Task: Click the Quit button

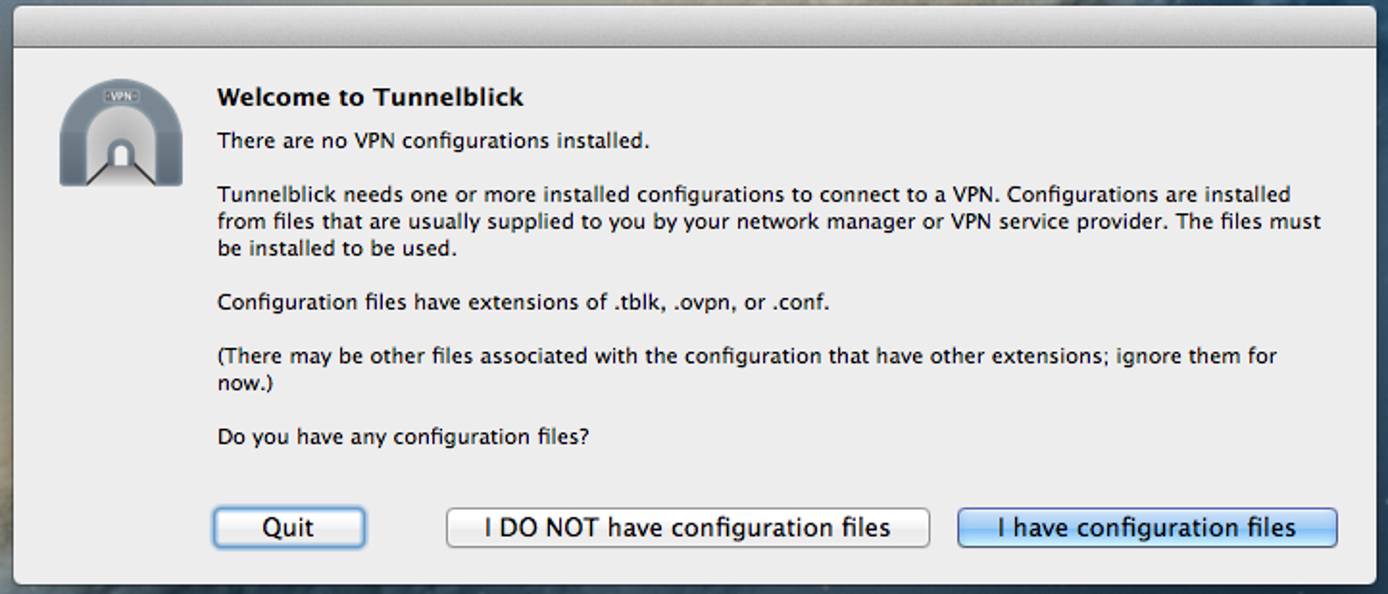Action: tap(287, 527)
